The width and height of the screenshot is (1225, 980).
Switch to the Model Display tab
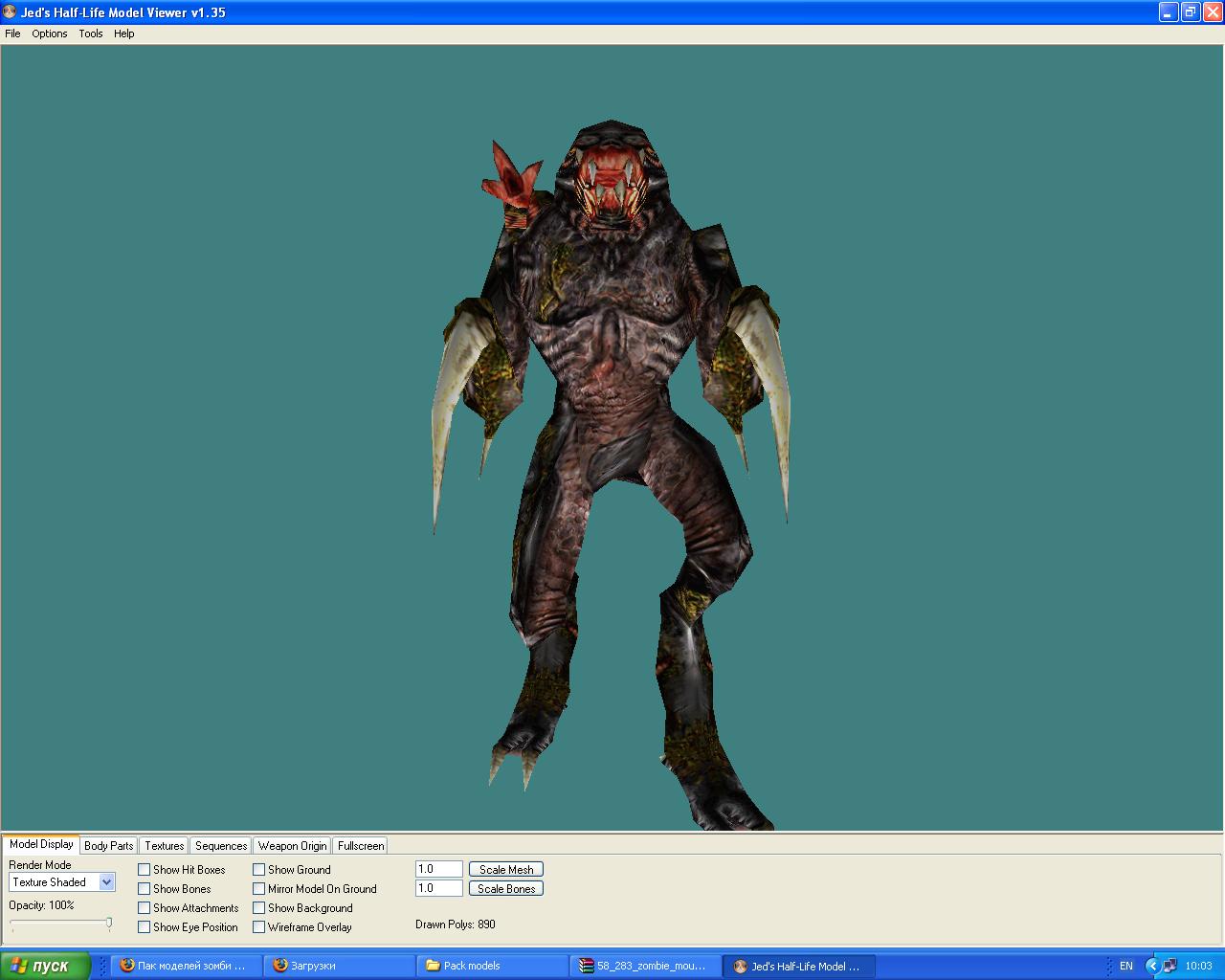[41, 844]
